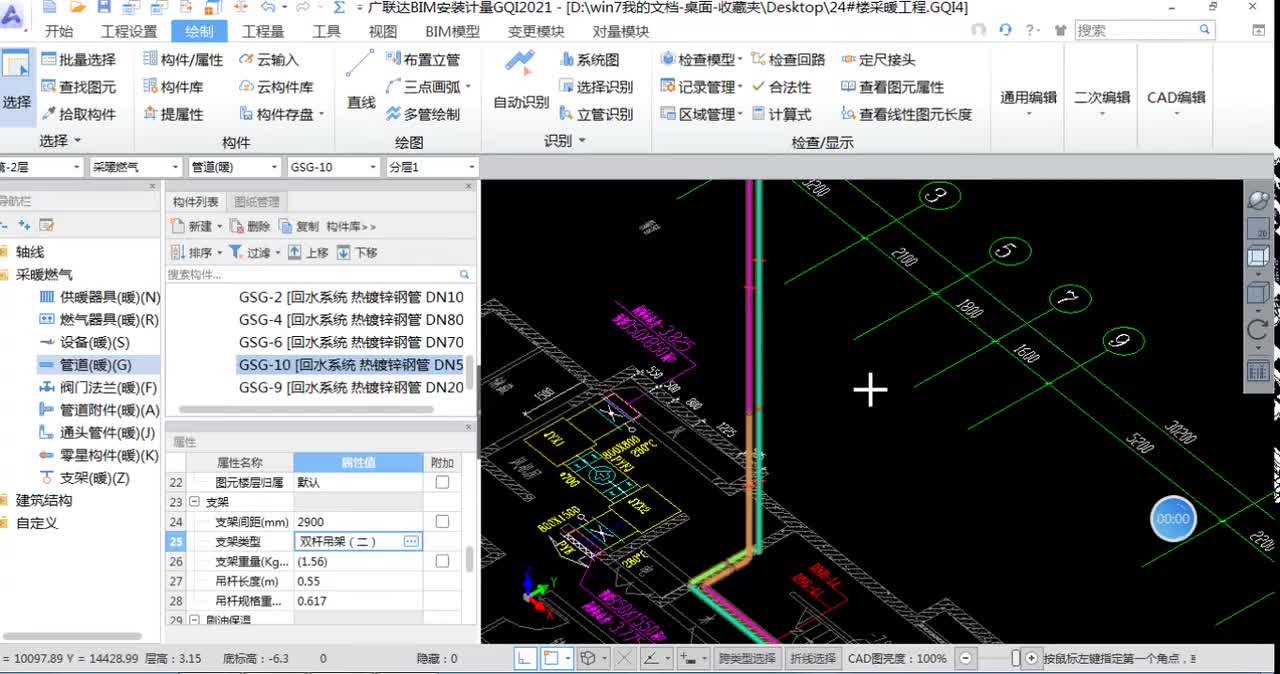Viewport: 1280px width, 674px height.
Task: Open the 视图 ribbon tab
Action: pos(383,31)
